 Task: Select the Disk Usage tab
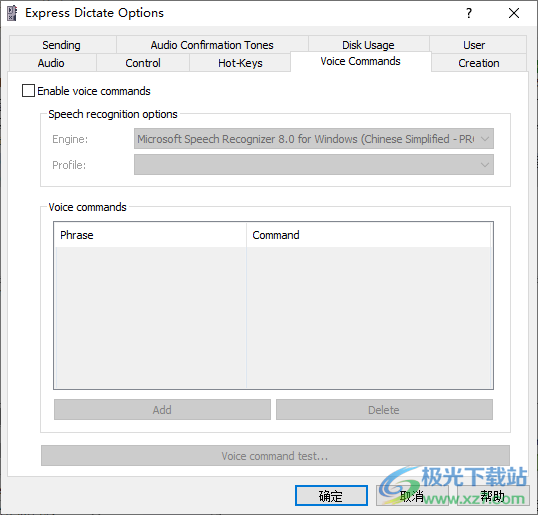coord(368,45)
